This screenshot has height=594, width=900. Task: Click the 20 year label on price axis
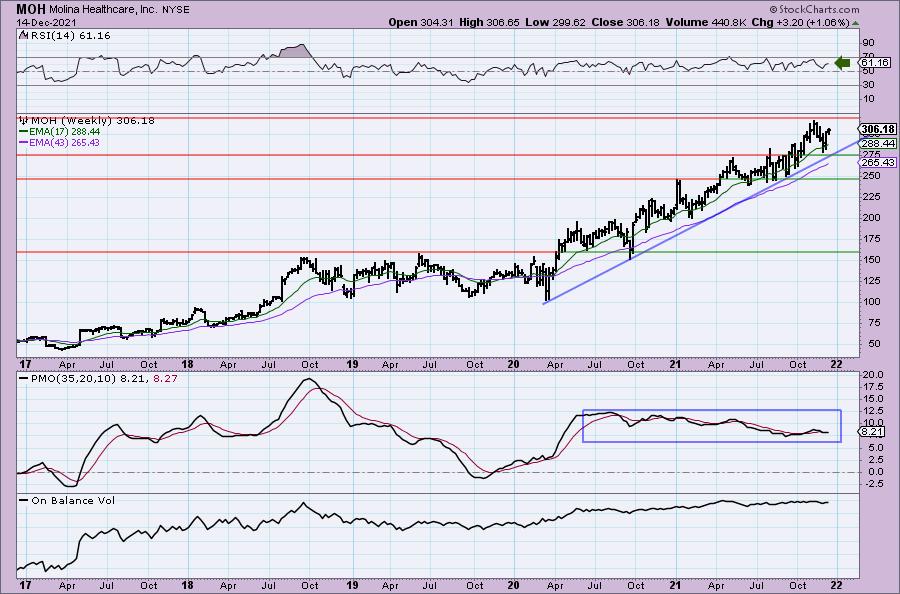click(514, 364)
